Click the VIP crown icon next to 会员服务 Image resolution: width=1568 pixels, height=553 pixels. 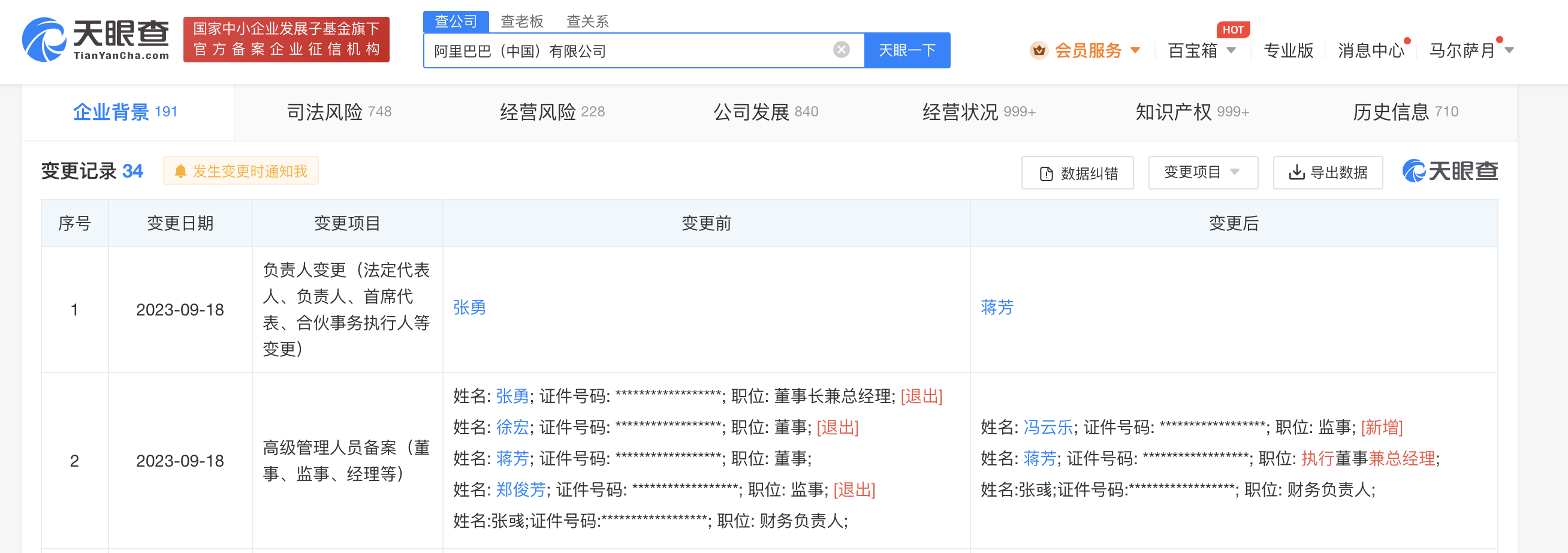pyautogui.click(x=1039, y=50)
